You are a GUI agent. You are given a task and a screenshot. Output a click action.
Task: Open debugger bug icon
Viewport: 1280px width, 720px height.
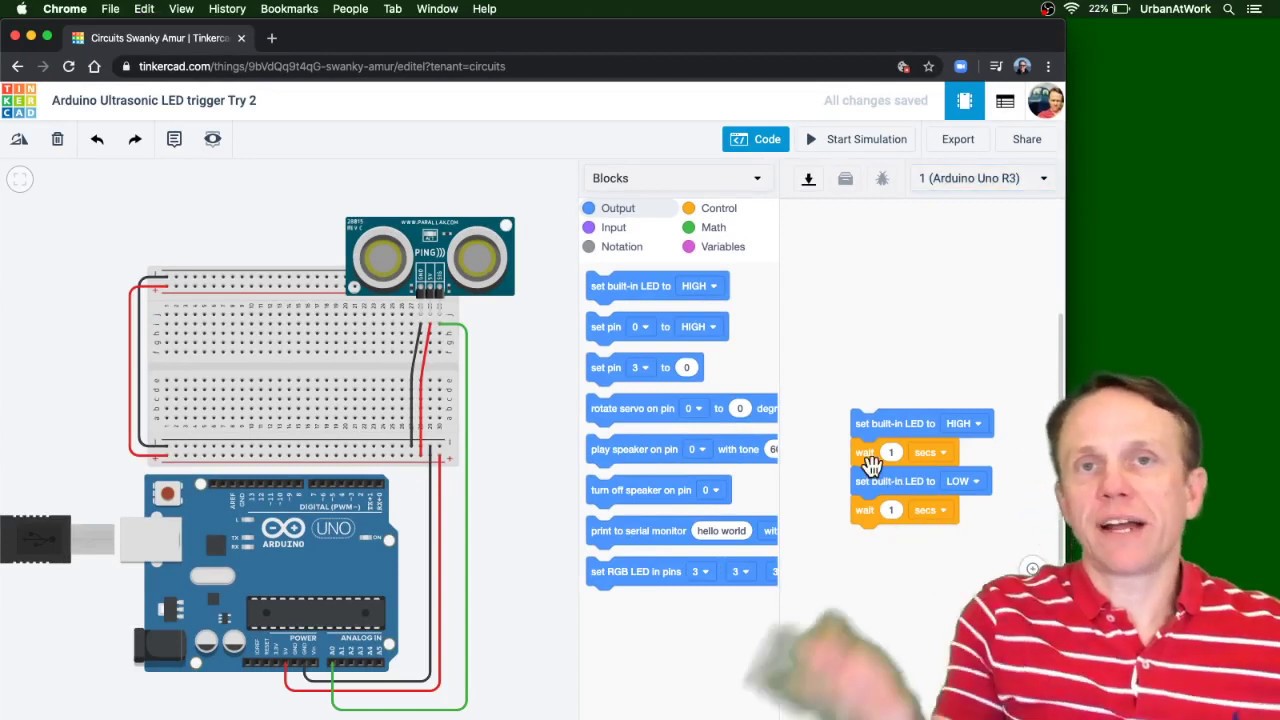coord(882,178)
